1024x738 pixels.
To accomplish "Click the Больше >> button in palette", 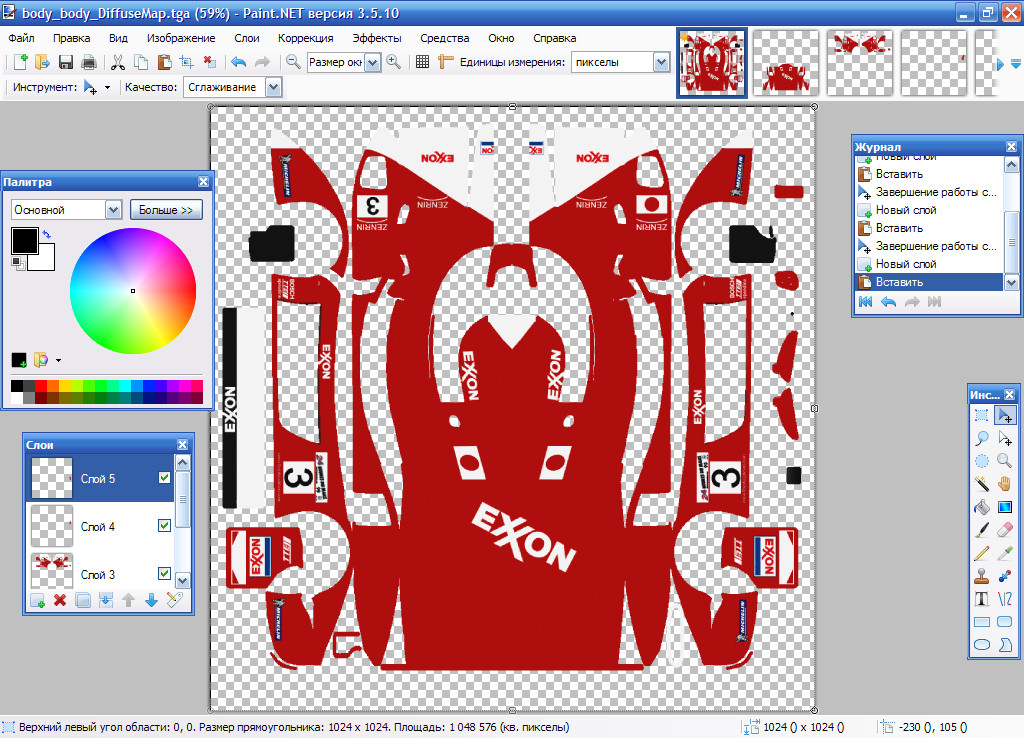I will click(166, 210).
